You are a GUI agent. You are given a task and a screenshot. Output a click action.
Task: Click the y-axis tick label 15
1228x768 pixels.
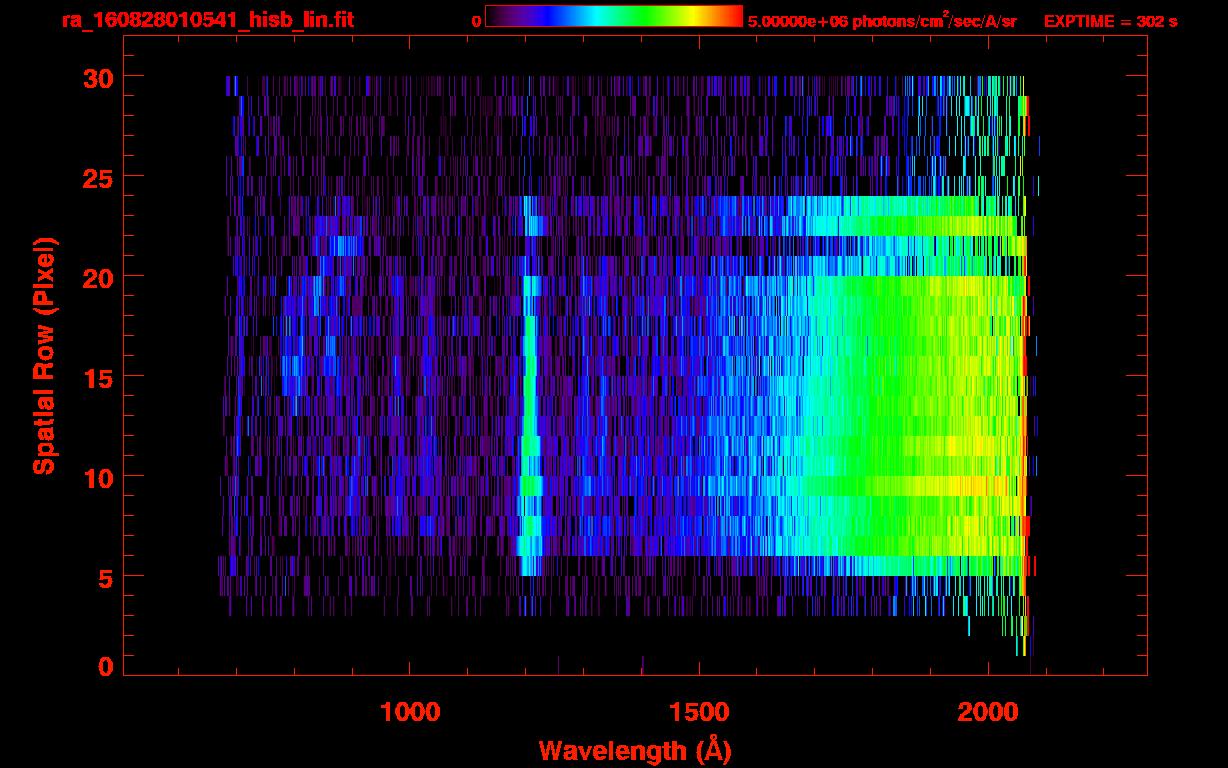point(98,377)
